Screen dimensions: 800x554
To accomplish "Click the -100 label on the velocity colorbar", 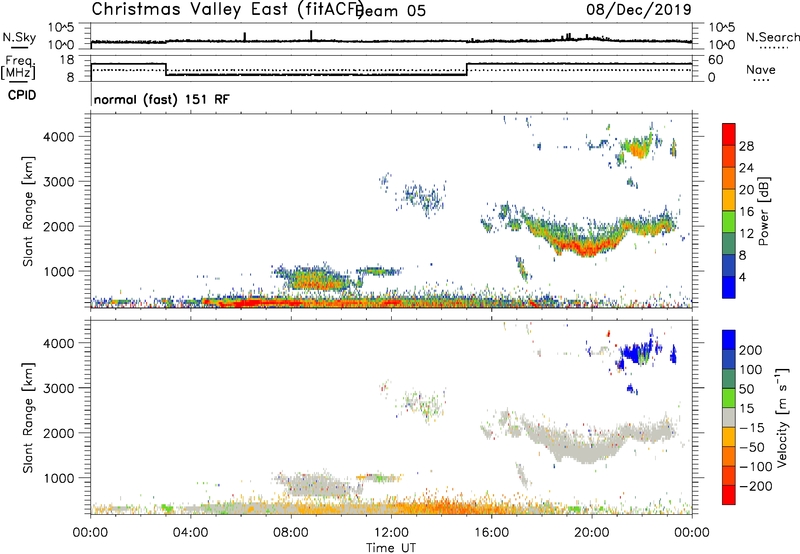I will coord(756,467).
